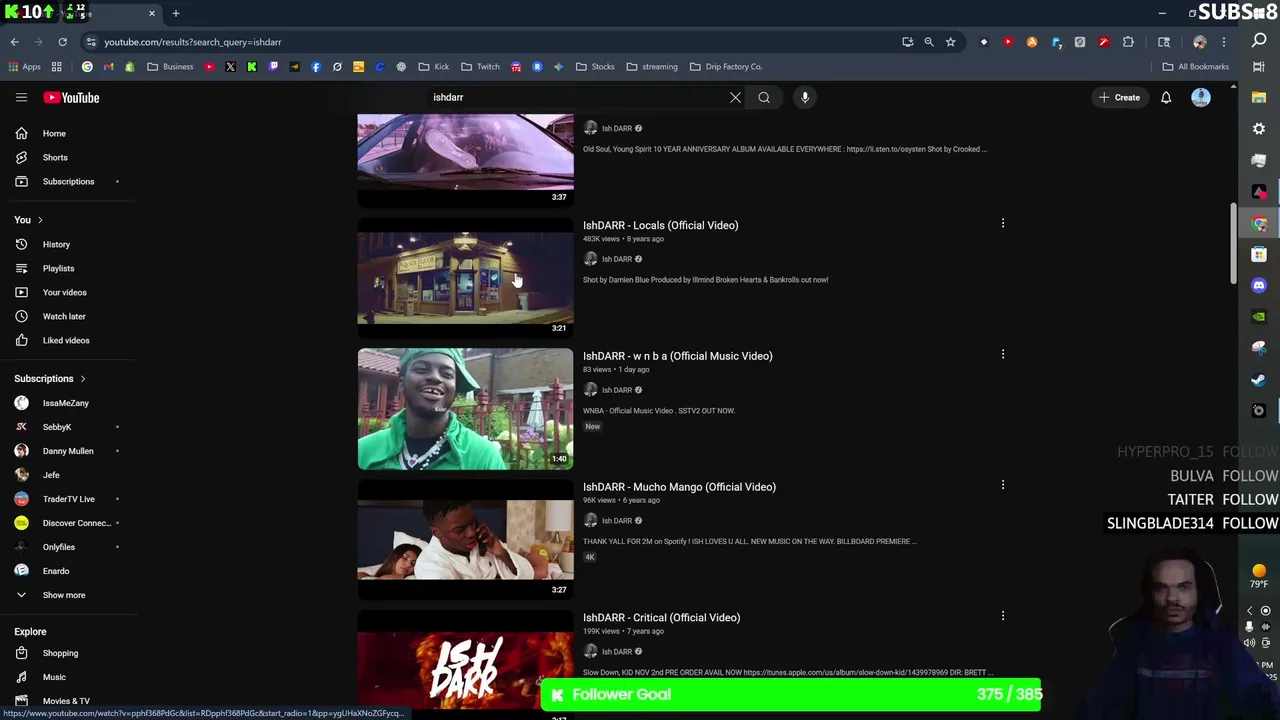Open the Drip Factory Co. bookmarks folder
This screenshot has height=720, width=1280.
point(725,67)
